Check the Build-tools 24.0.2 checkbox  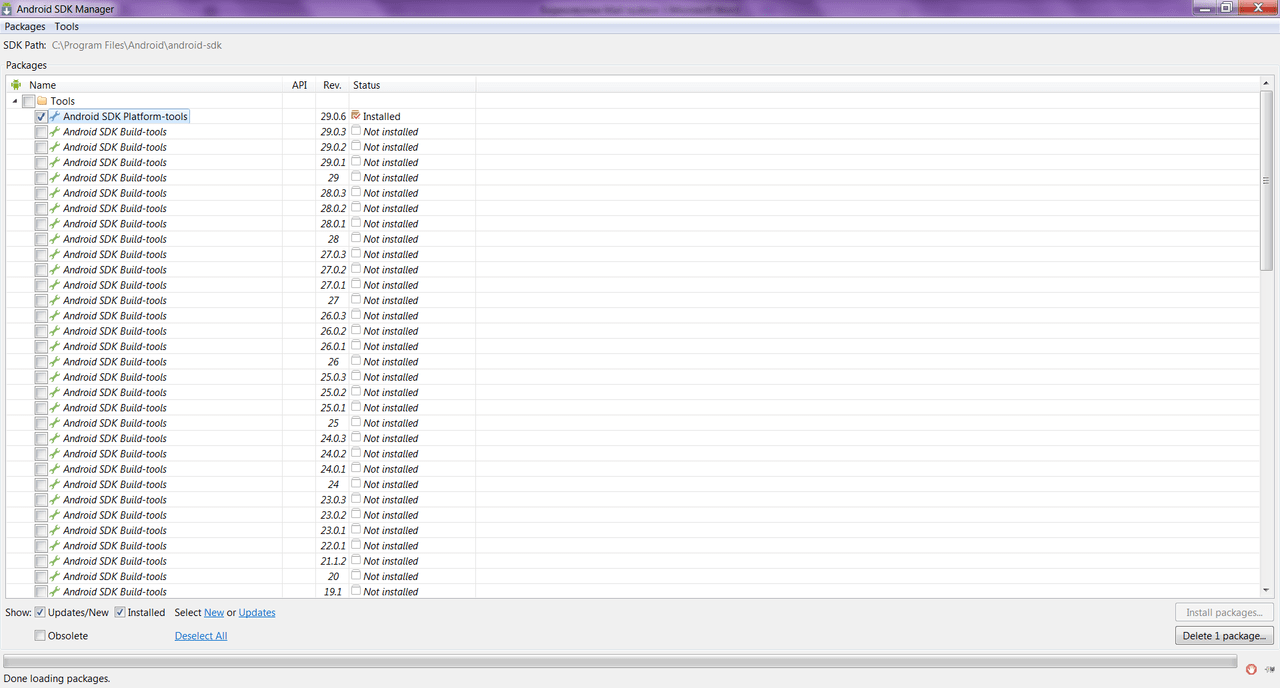(41, 454)
